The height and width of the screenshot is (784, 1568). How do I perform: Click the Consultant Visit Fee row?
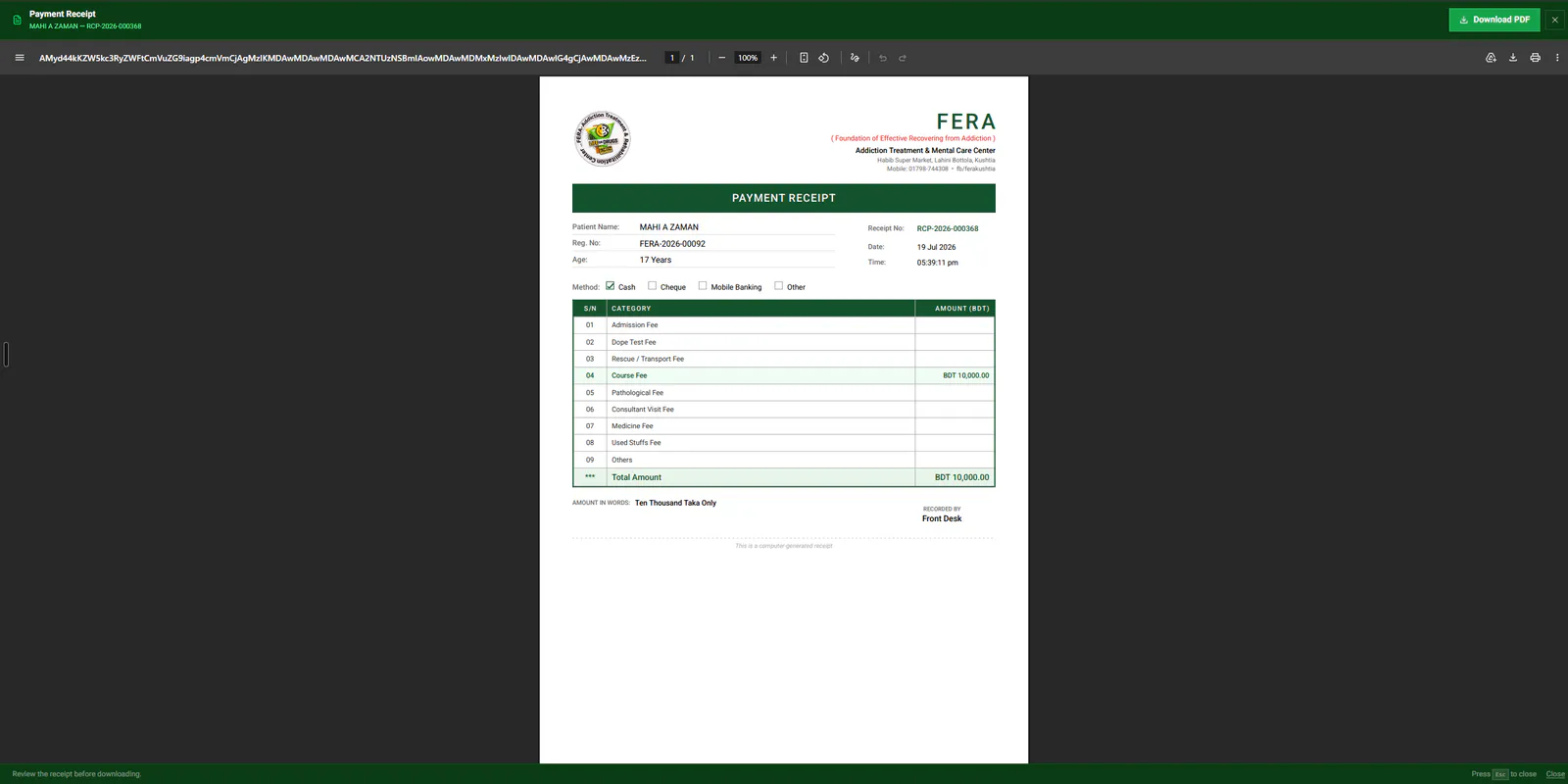point(784,410)
